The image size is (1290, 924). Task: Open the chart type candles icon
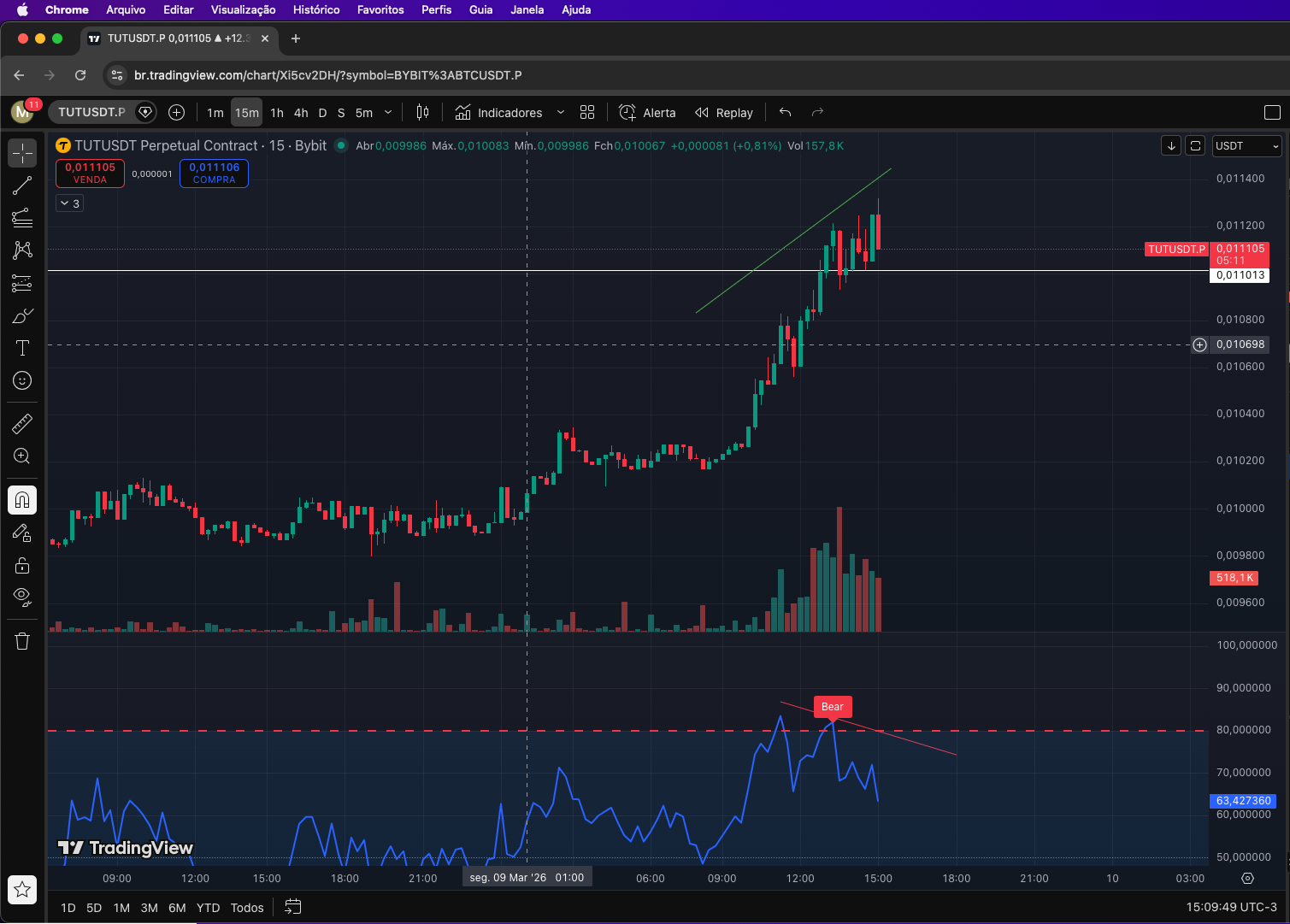[422, 113]
